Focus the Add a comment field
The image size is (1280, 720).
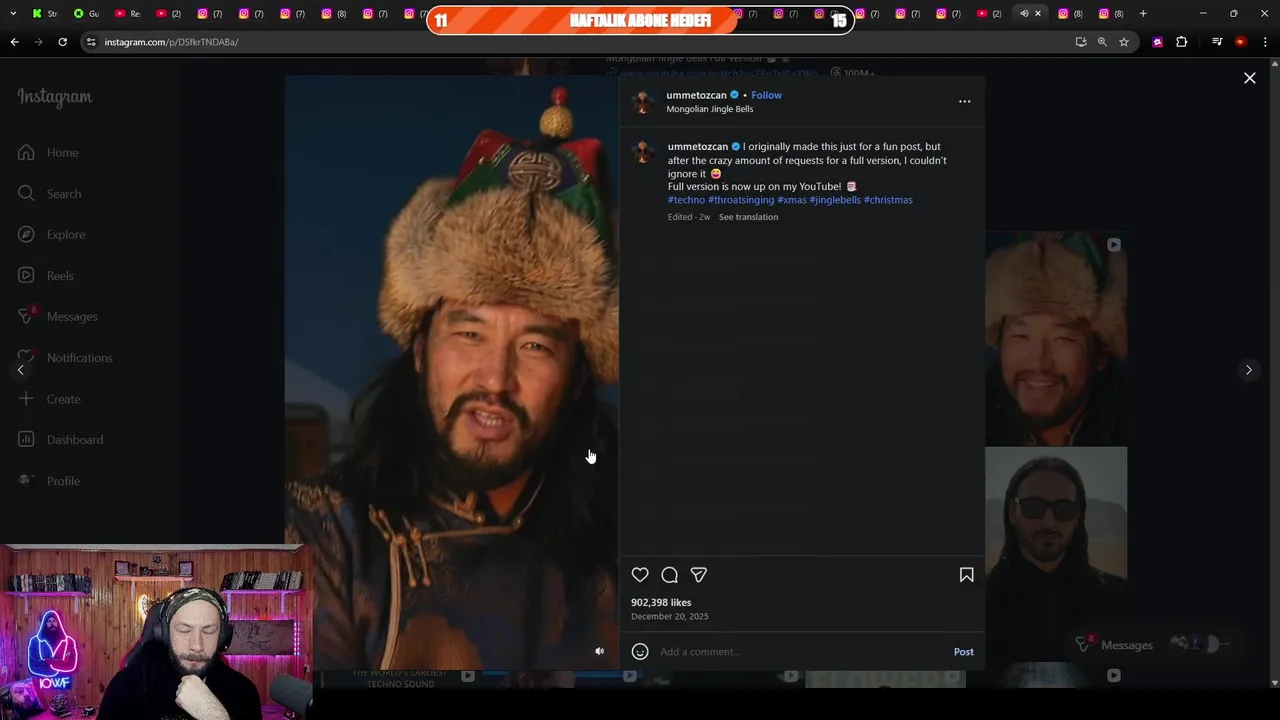(800, 652)
